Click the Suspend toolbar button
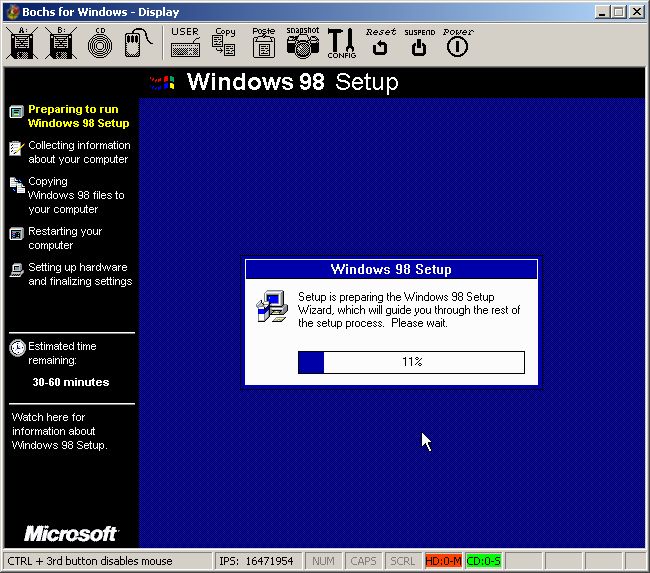The width and height of the screenshot is (650, 573). [419, 42]
